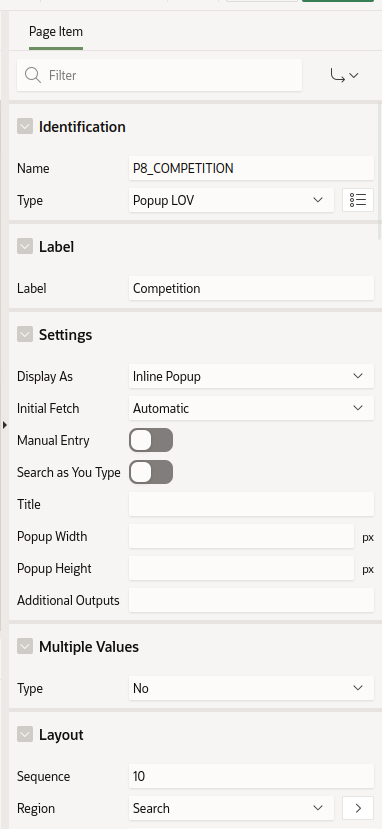Open the Go to Group arrow menu
Image resolution: width=382 pixels, height=829 pixels.
point(344,75)
